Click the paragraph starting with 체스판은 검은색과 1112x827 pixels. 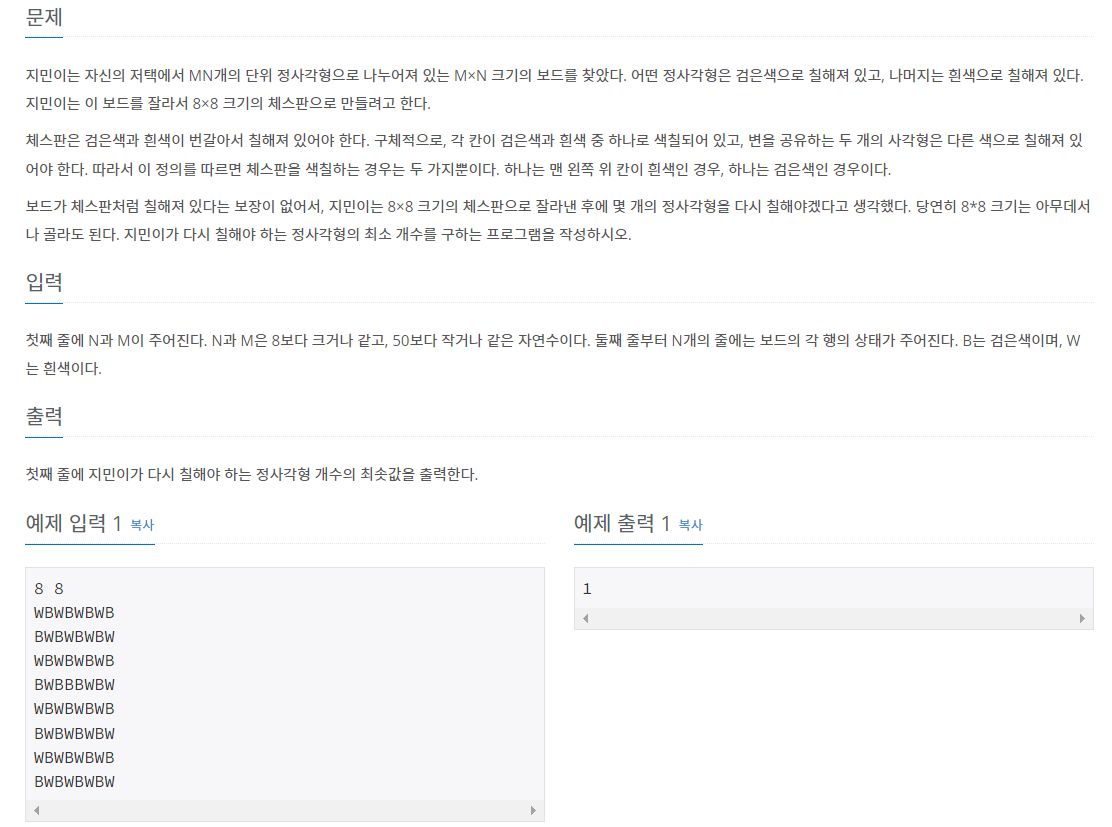[555, 155]
